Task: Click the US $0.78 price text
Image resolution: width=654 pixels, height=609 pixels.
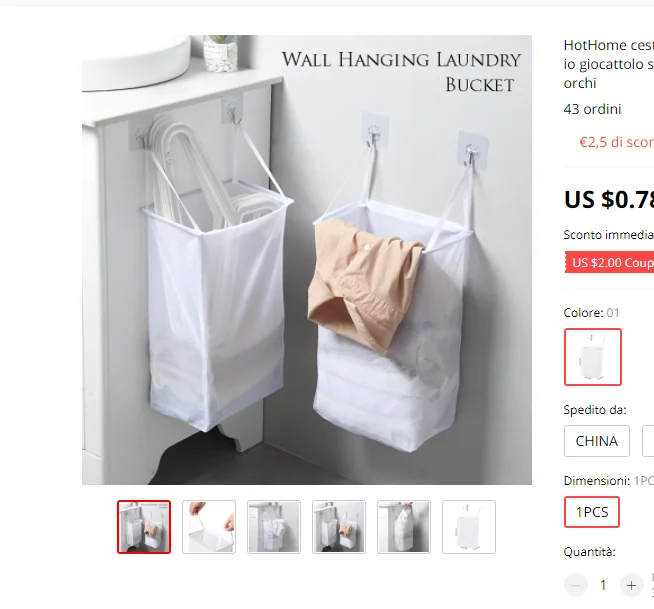Action: click(x=609, y=199)
